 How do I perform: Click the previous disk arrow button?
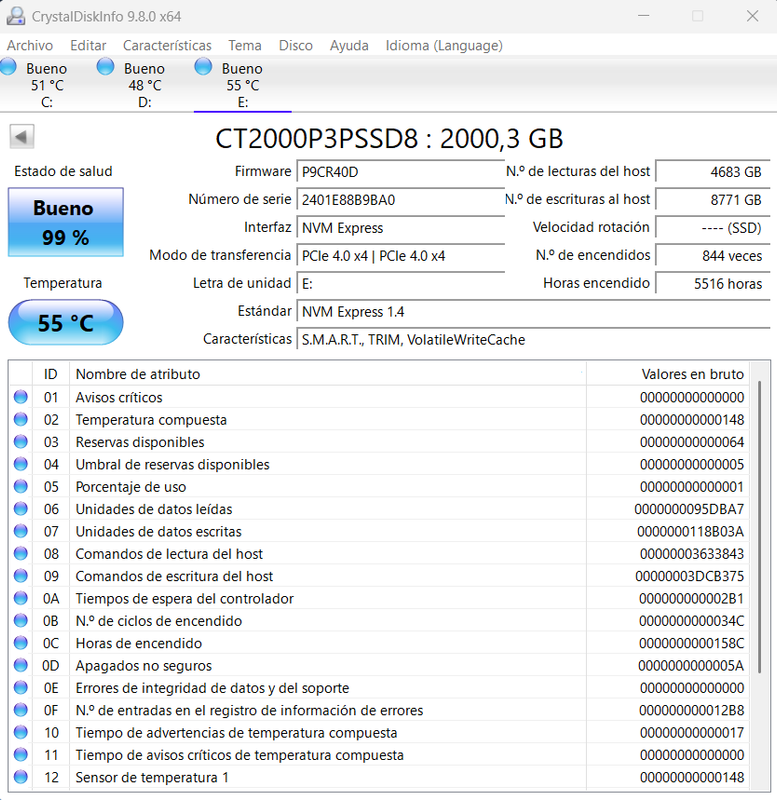pyautogui.click(x=21, y=136)
